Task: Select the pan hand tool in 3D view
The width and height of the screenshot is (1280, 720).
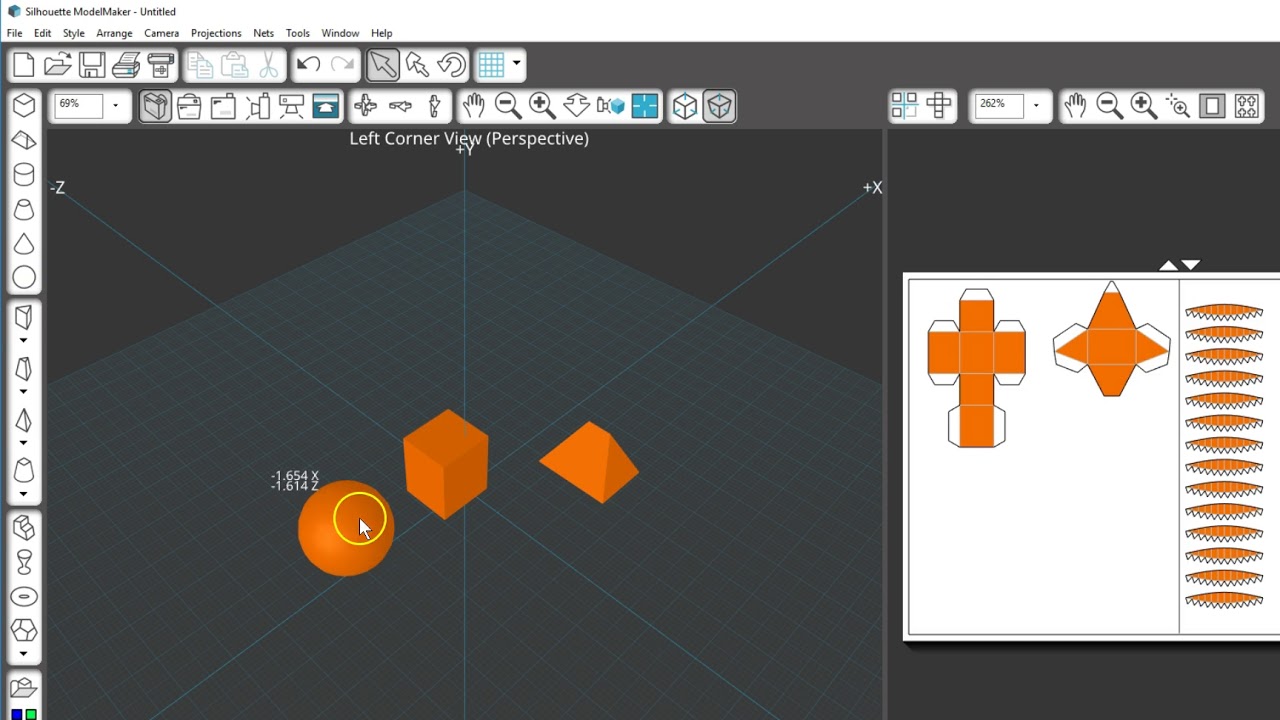Action: [473, 106]
